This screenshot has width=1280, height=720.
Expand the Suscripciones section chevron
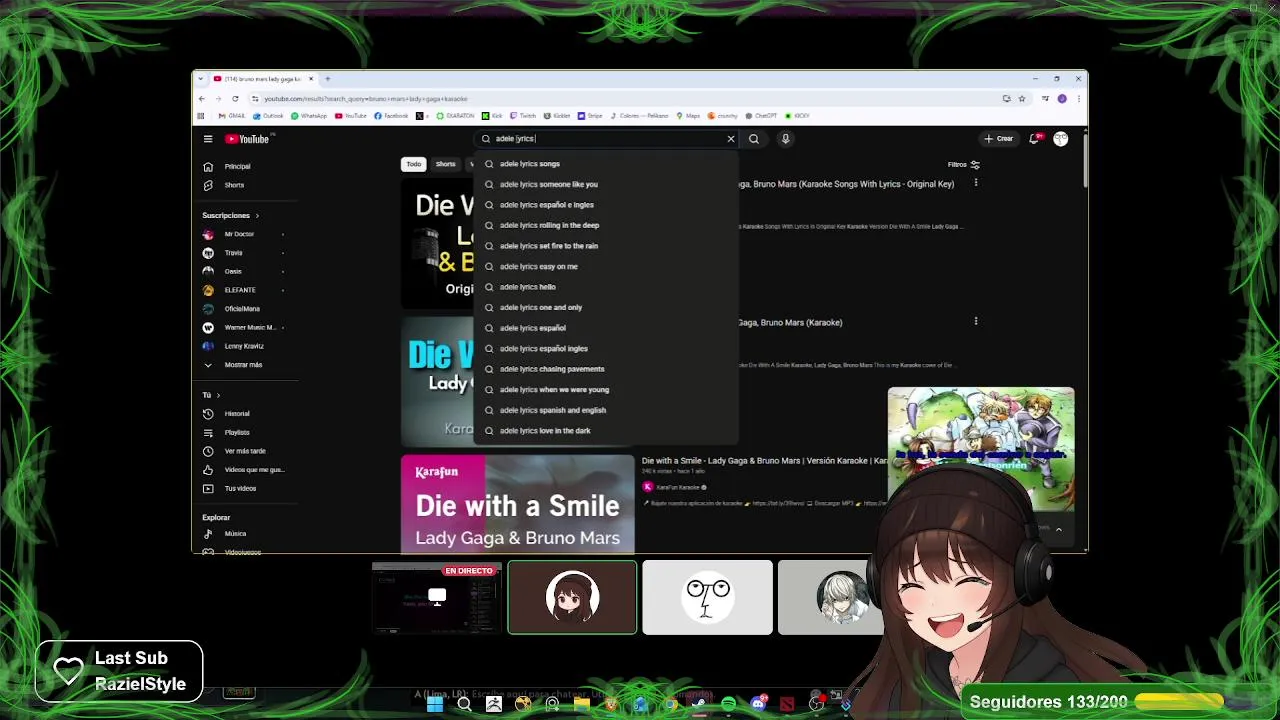257,216
